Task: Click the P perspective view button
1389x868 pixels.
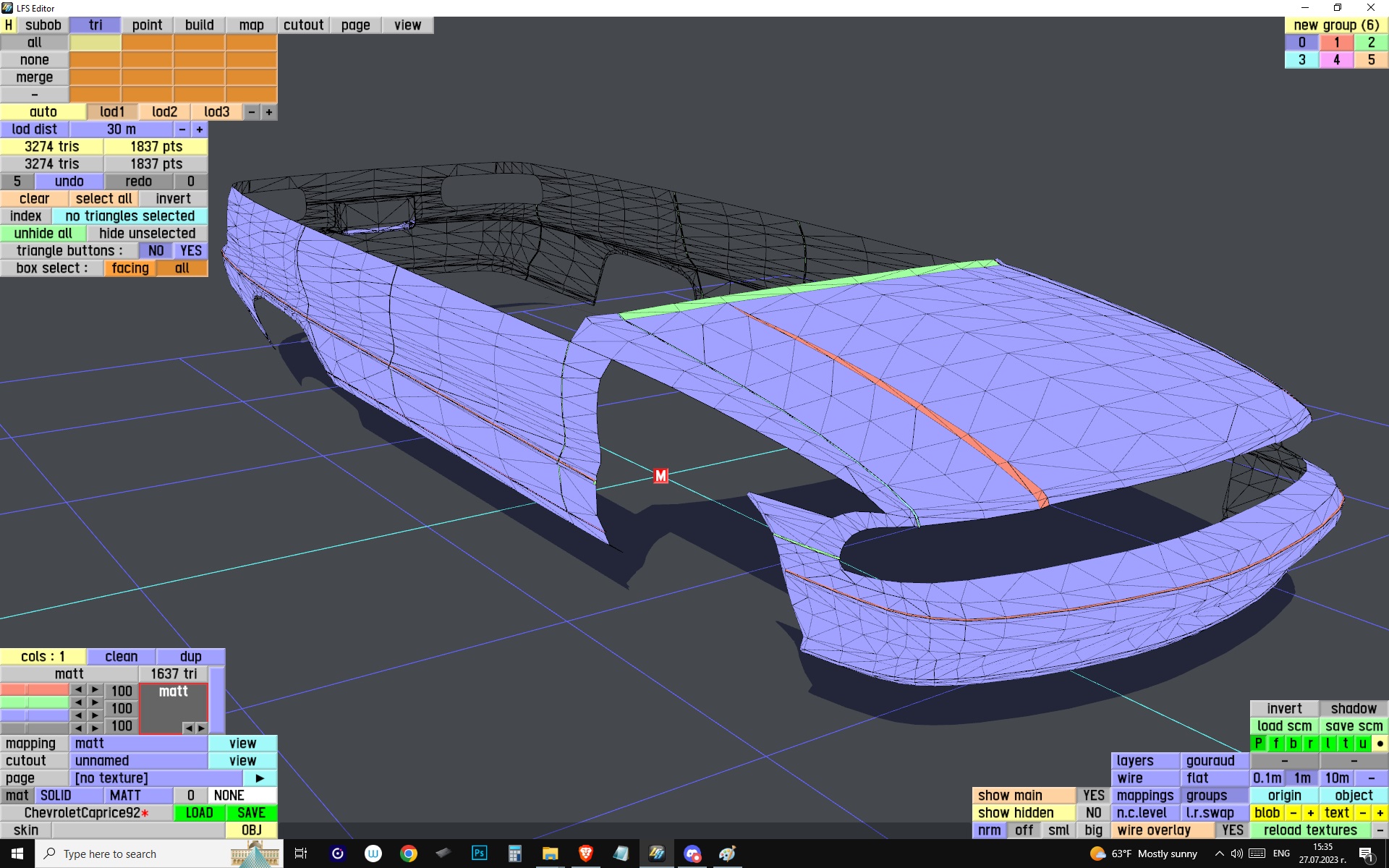Action: click(1258, 744)
